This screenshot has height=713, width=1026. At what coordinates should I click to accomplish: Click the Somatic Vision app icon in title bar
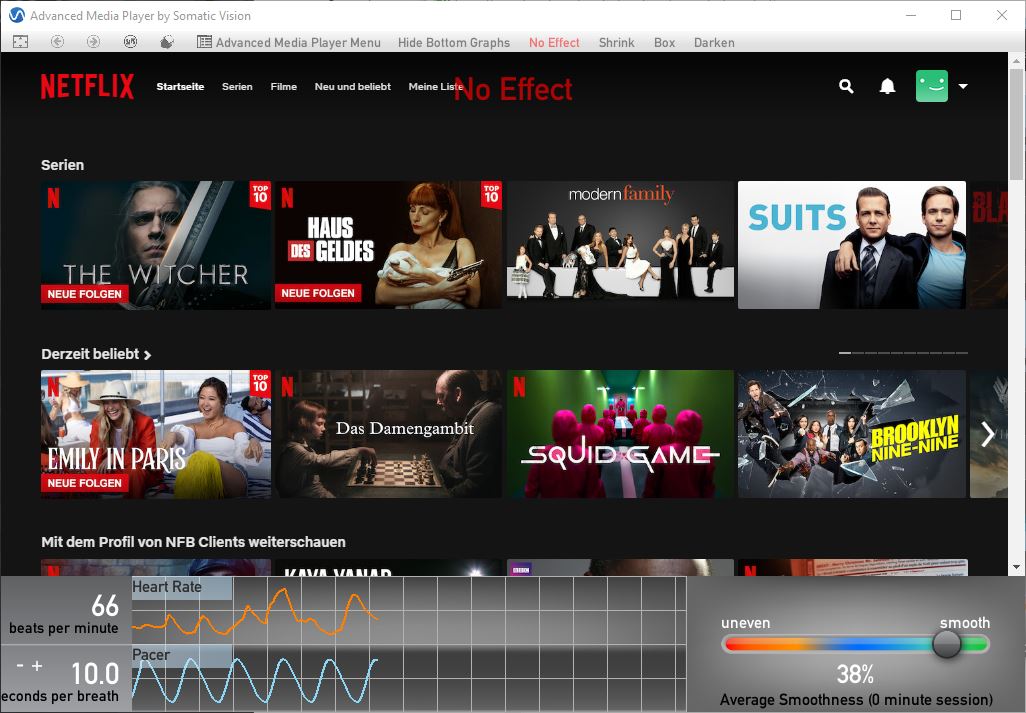[16, 15]
